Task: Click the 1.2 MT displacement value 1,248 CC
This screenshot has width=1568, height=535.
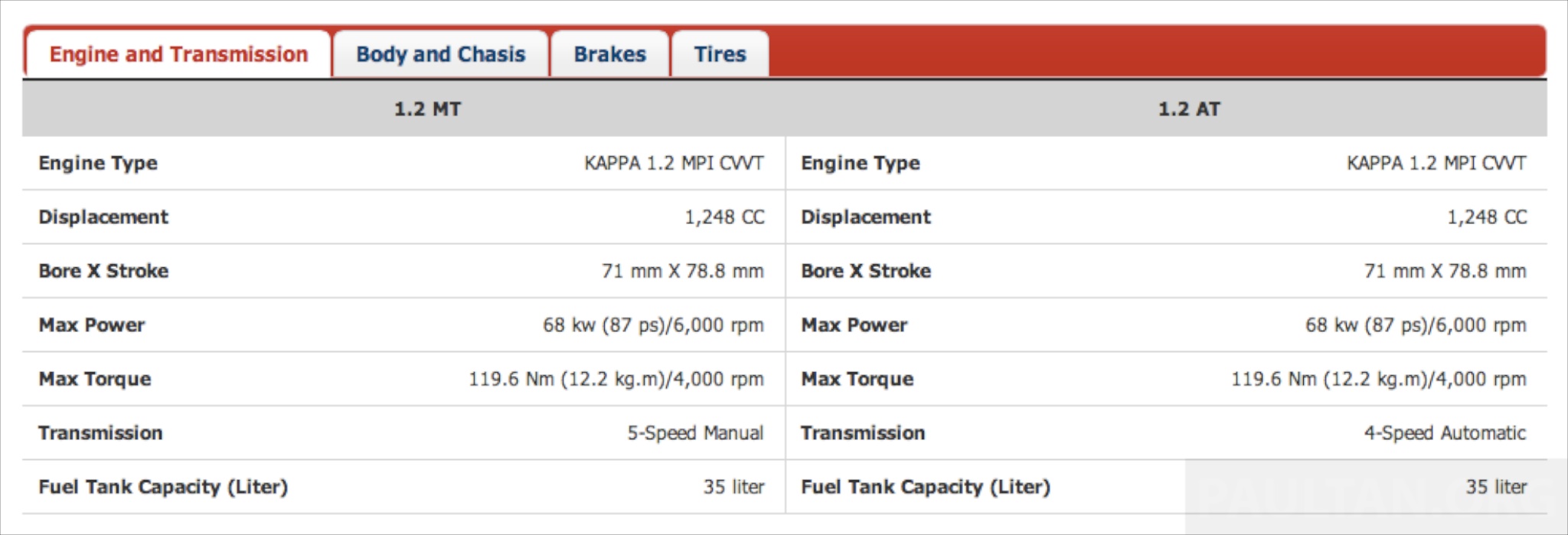Action: pos(724,217)
